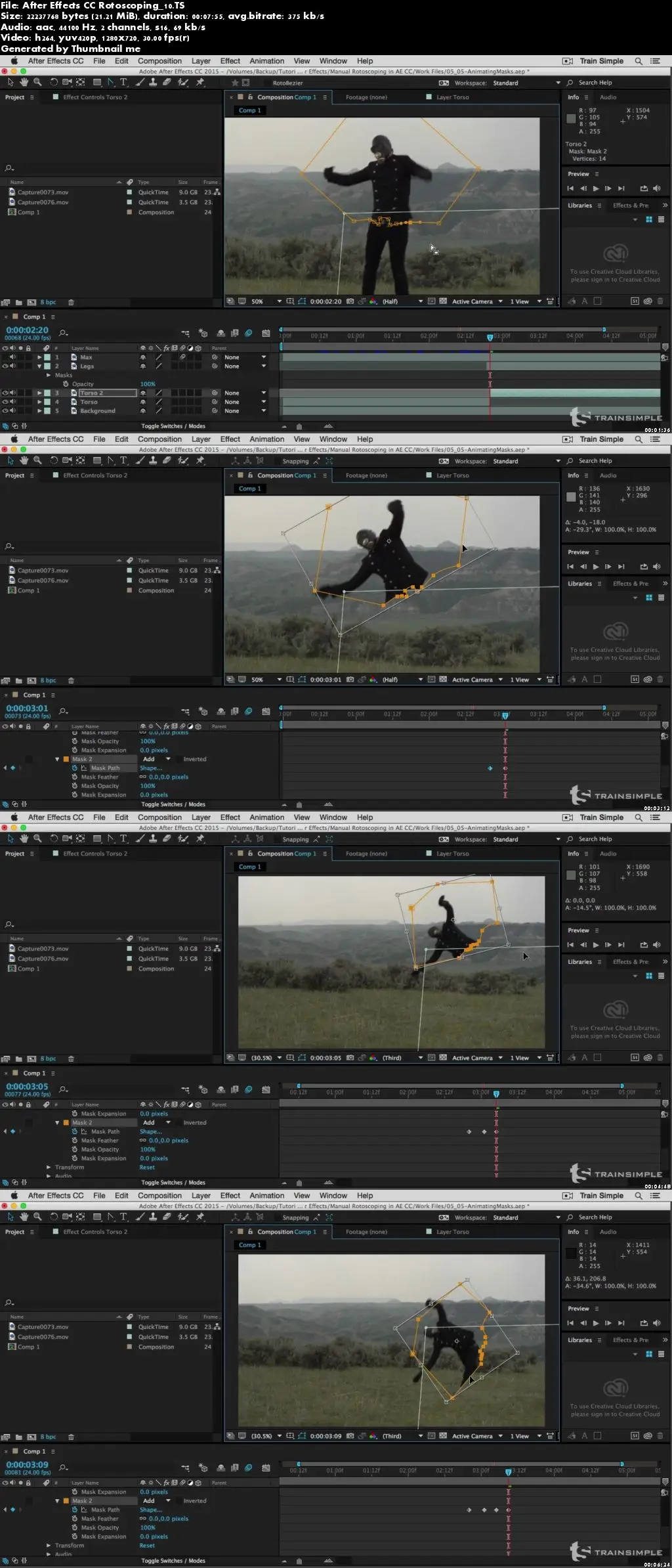Click Mask Path stopwatch in the 0:00:03:01 timeline
This screenshot has height=1568, width=672.
point(75,768)
